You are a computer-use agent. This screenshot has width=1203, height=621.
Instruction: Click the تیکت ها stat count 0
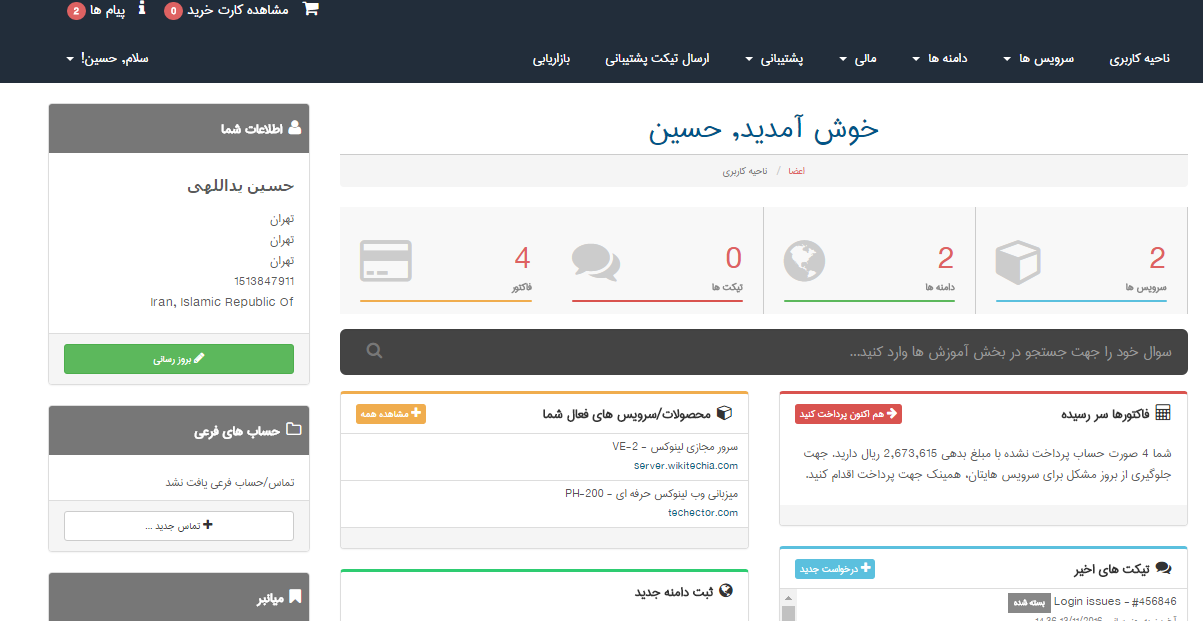[733, 259]
